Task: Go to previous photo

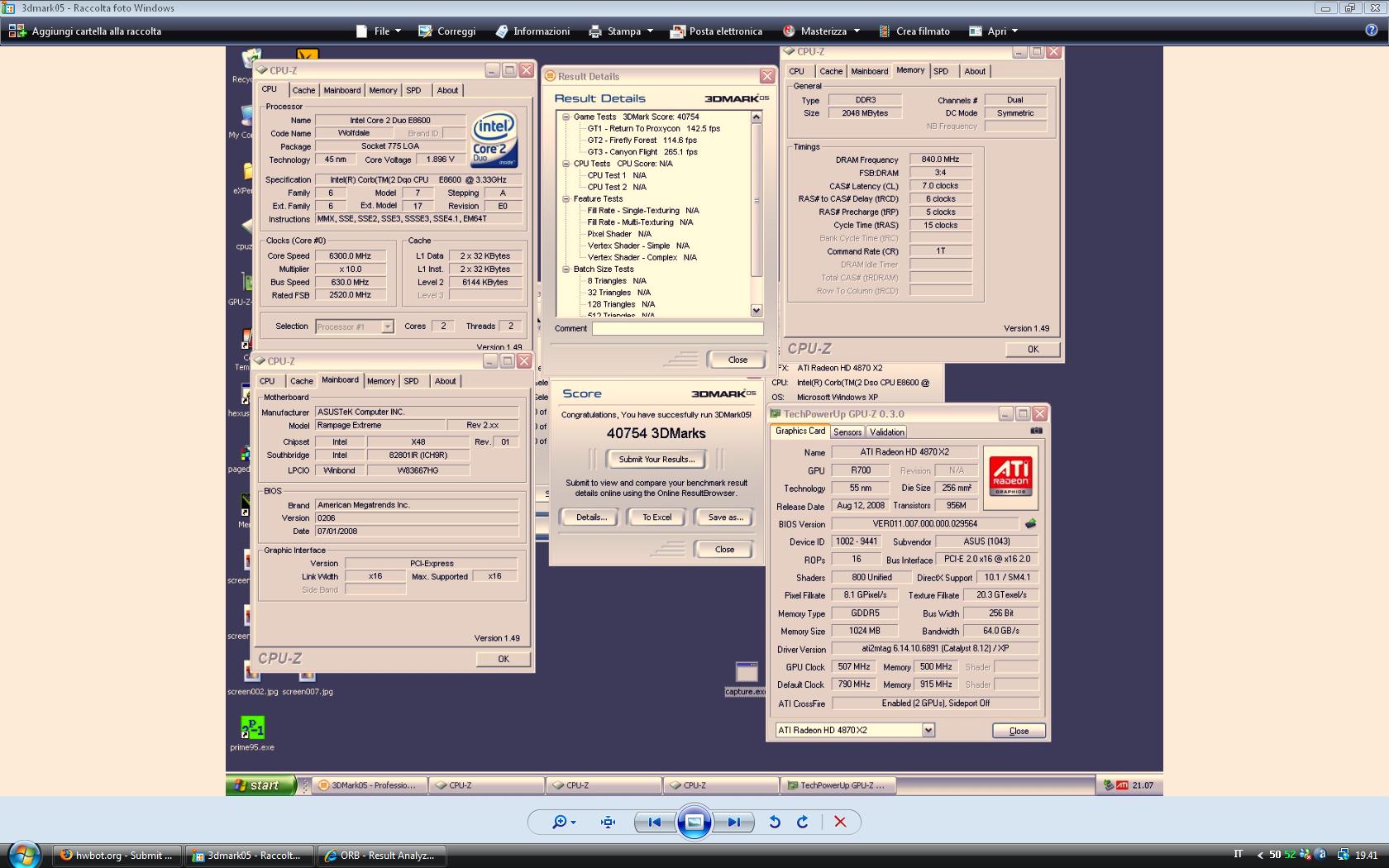Action: pos(654,822)
